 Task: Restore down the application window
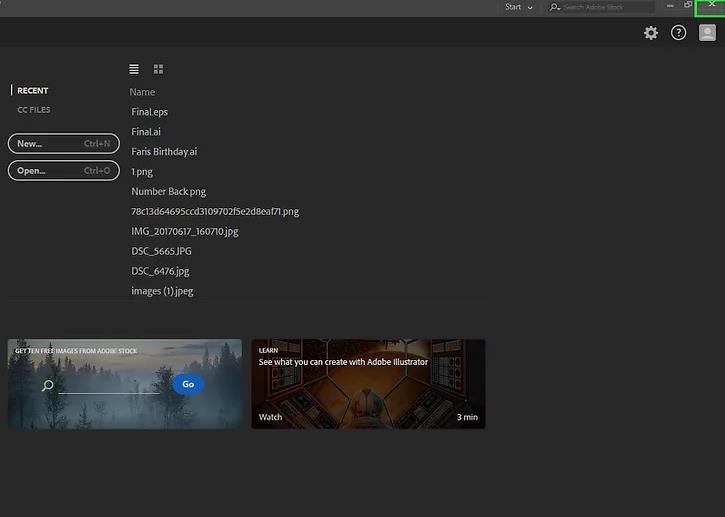(688, 5)
